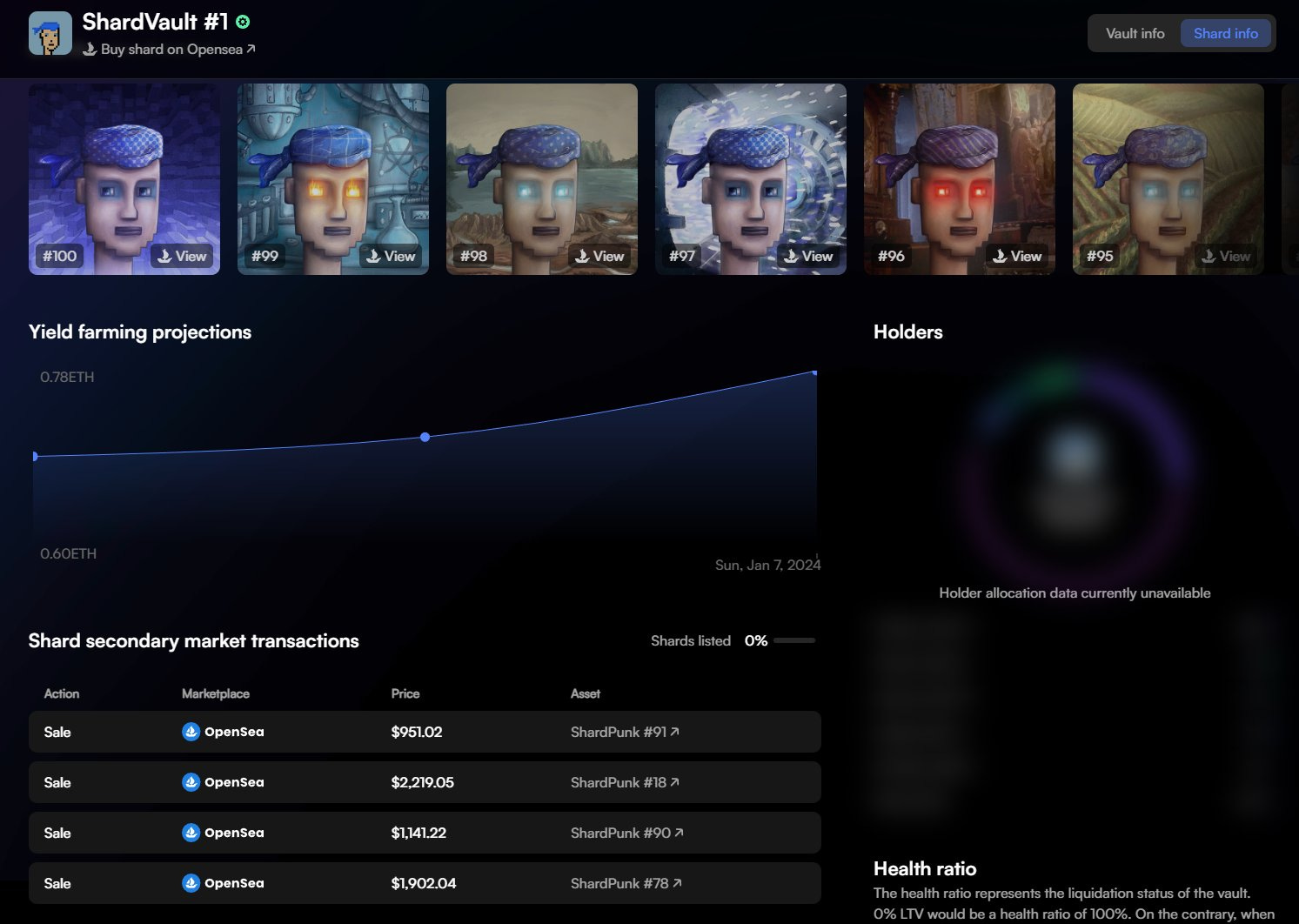
Task: Click the #100 badge on the first shard
Action: pyautogui.click(x=60, y=256)
